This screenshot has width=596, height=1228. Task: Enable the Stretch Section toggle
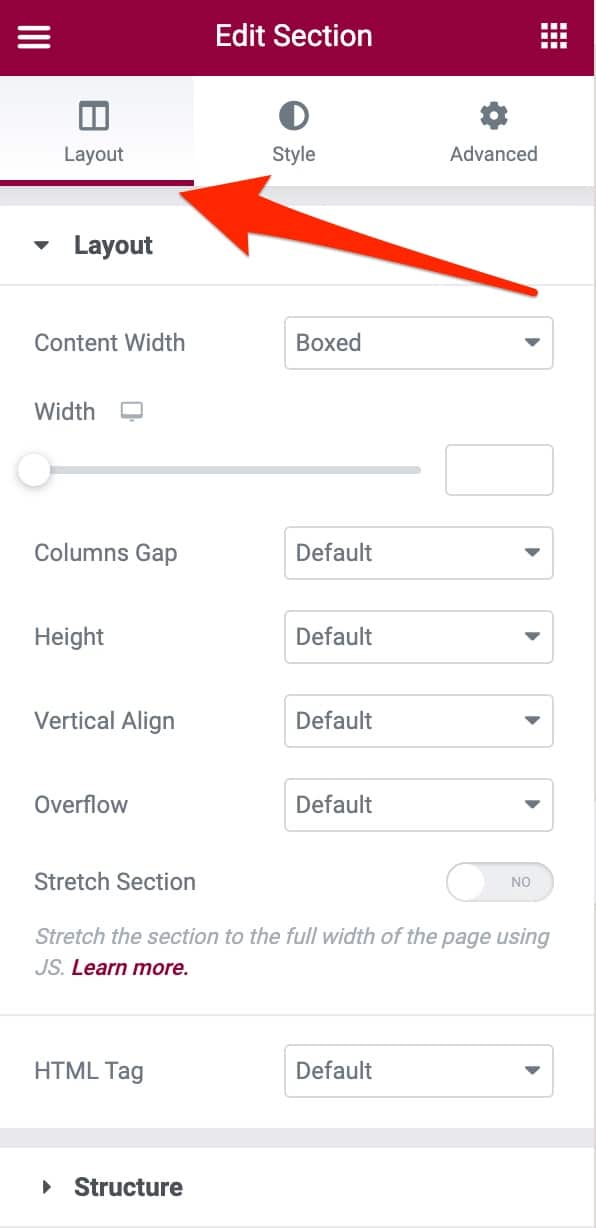click(x=500, y=882)
